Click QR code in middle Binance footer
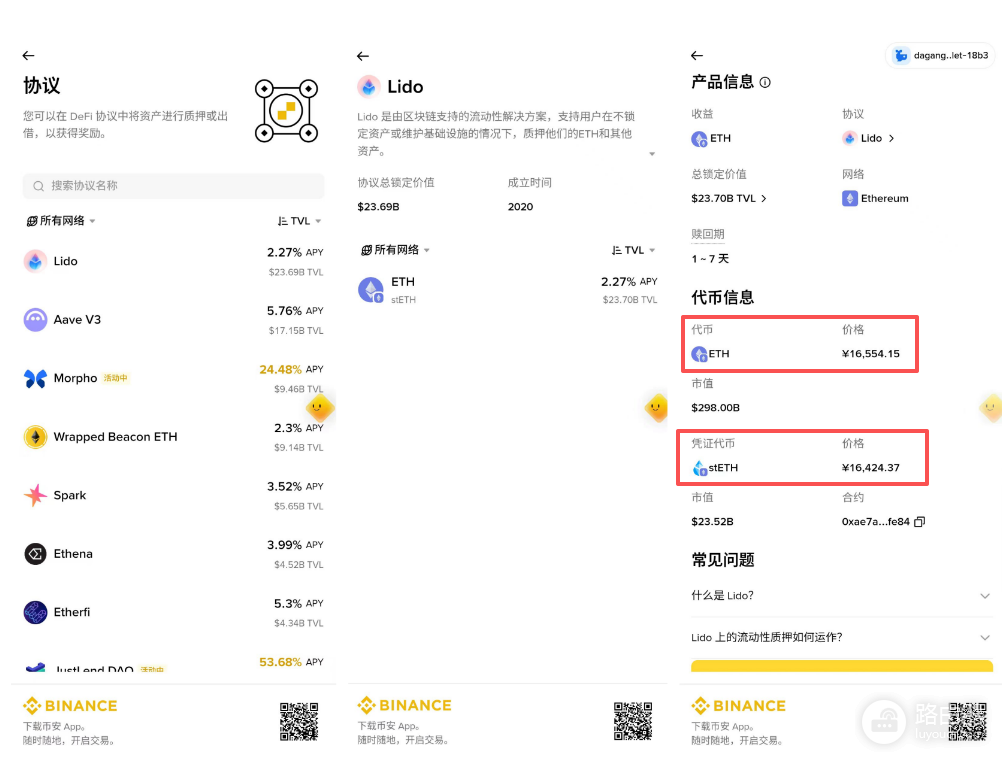The height and width of the screenshot is (762, 1002). 633,722
